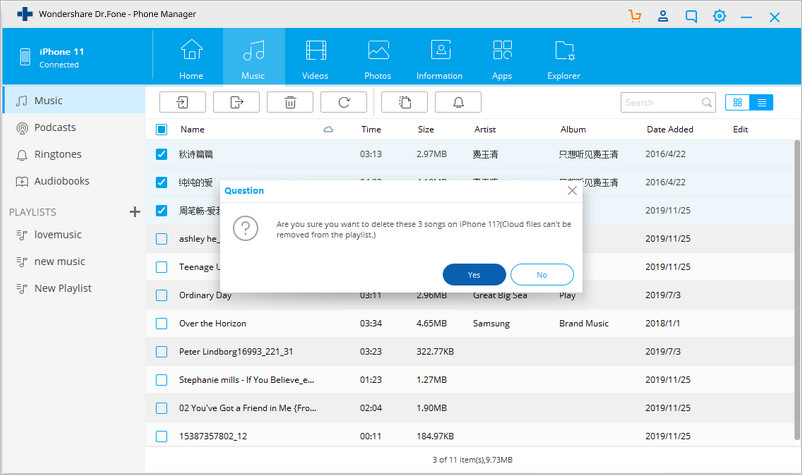Open the user account icon
Viewport: 802px width, 475px height.
pyautogui.click(x=663, y=16)
